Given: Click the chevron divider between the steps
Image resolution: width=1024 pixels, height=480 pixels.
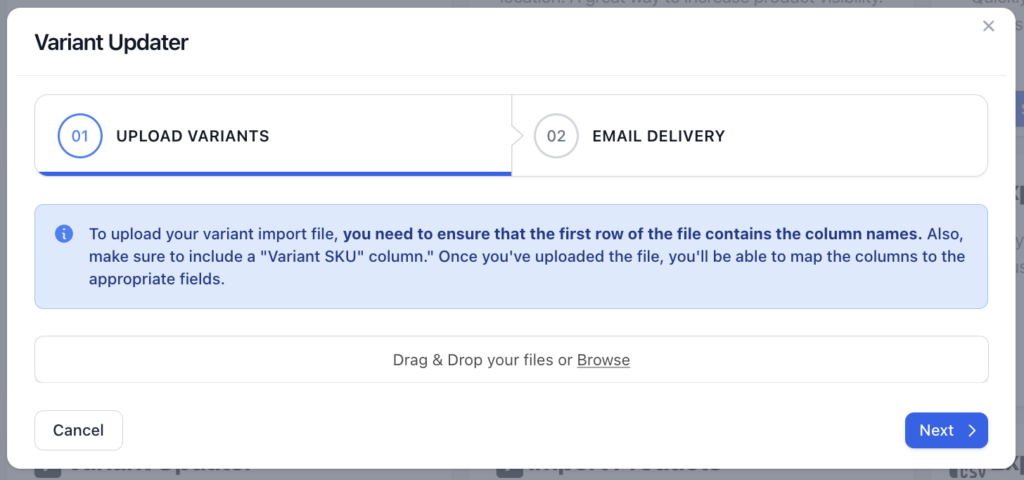Looking at the screenshot, I should click(x=516, y=136).
